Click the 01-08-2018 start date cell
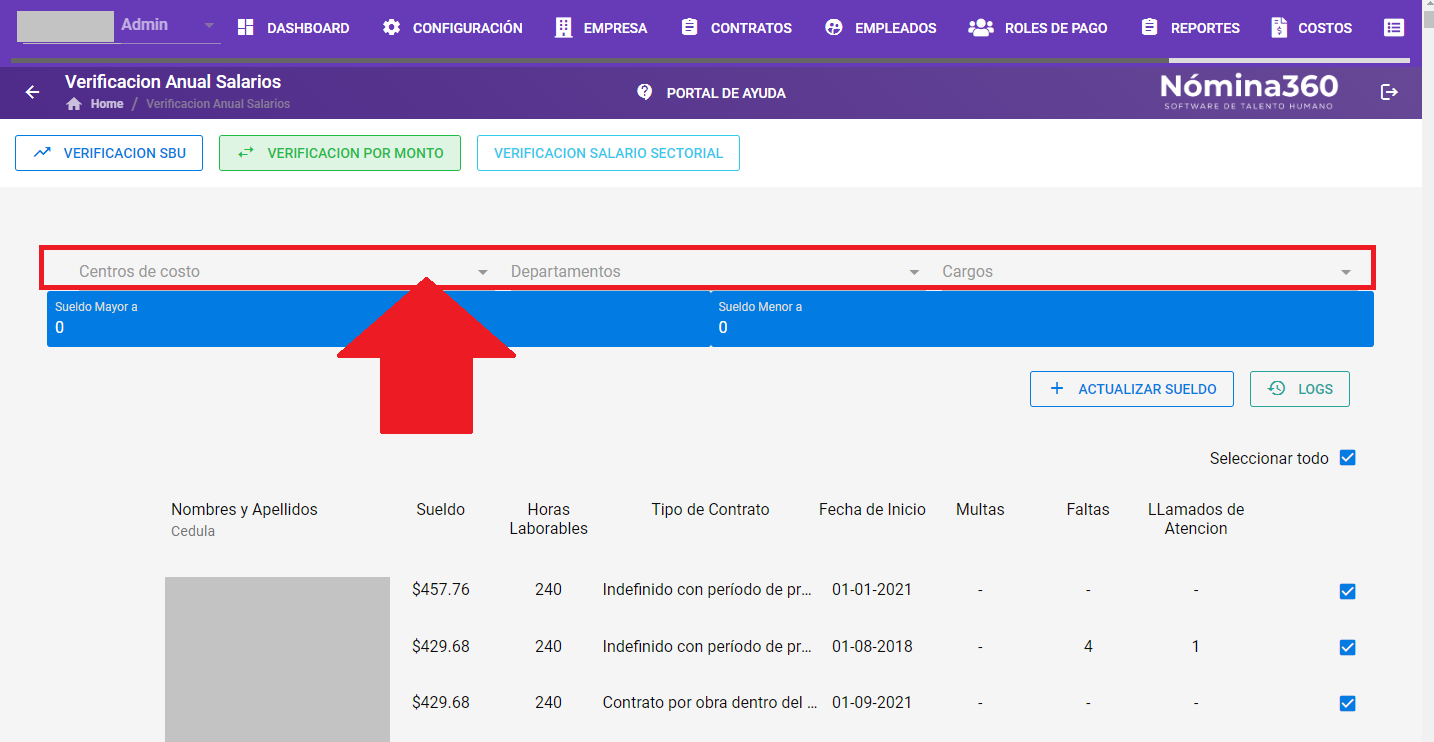 click(872, 646)
